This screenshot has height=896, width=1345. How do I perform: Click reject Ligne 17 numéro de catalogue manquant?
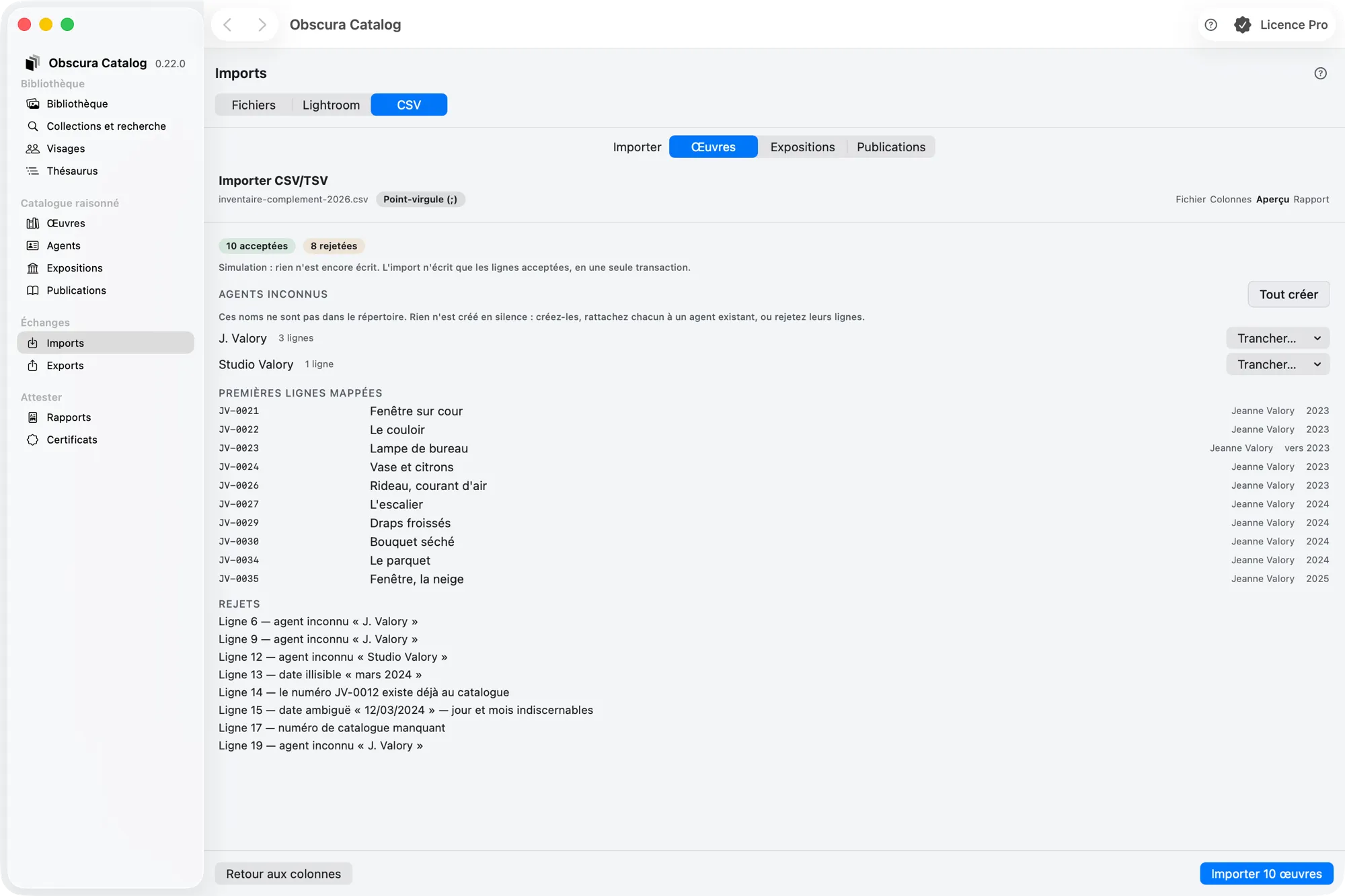click(332, 728)
